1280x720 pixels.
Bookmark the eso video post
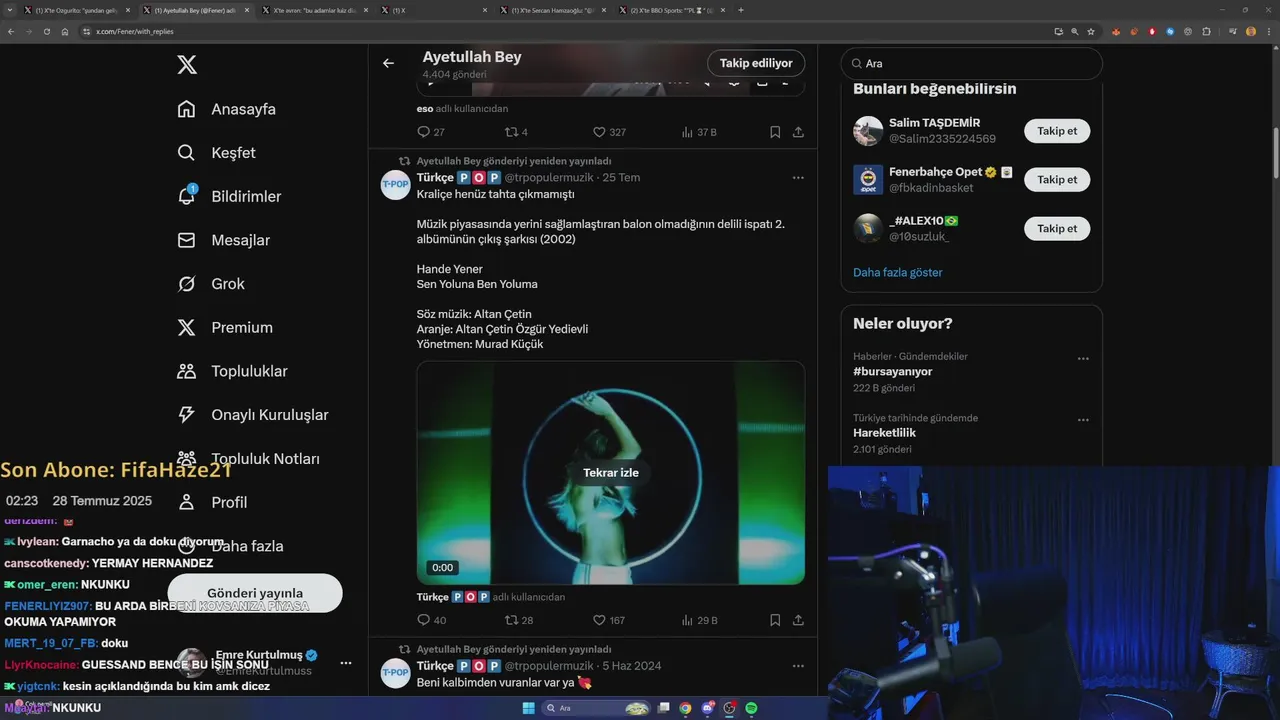pos(775,132)
